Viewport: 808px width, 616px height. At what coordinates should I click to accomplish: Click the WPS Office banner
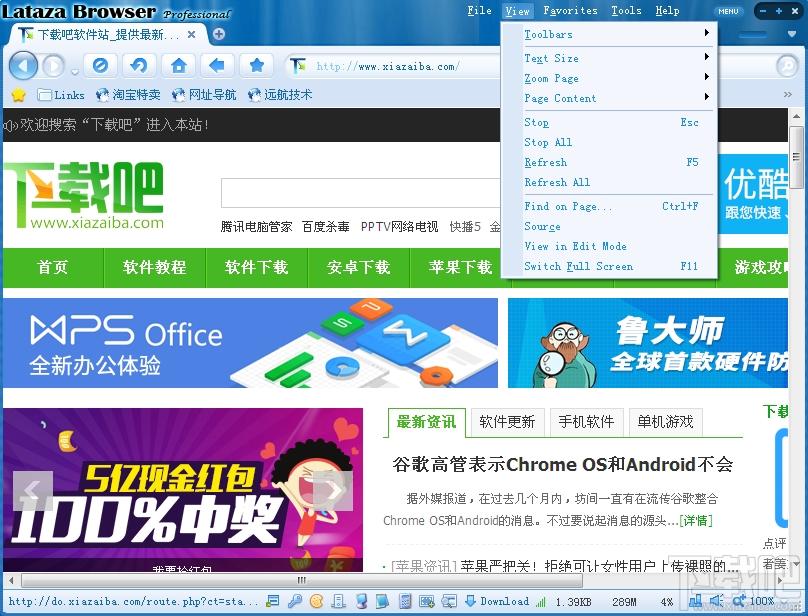tap(250, 343)
